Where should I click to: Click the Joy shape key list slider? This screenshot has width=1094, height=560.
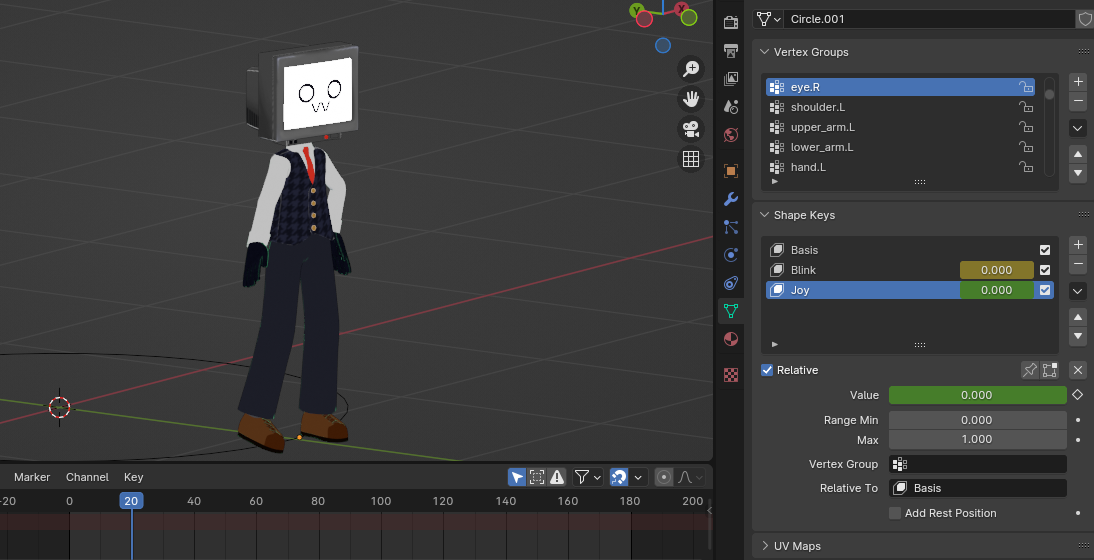[996, 290]
